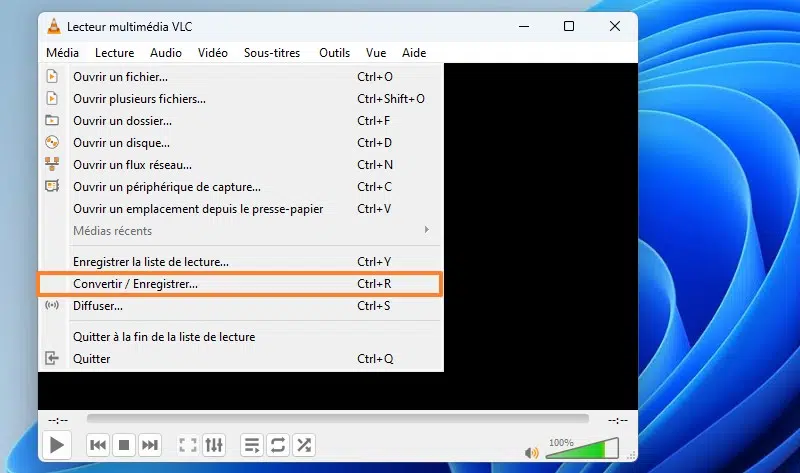Skip to next track
Screen dimensions: 800x473
point(149,445)
